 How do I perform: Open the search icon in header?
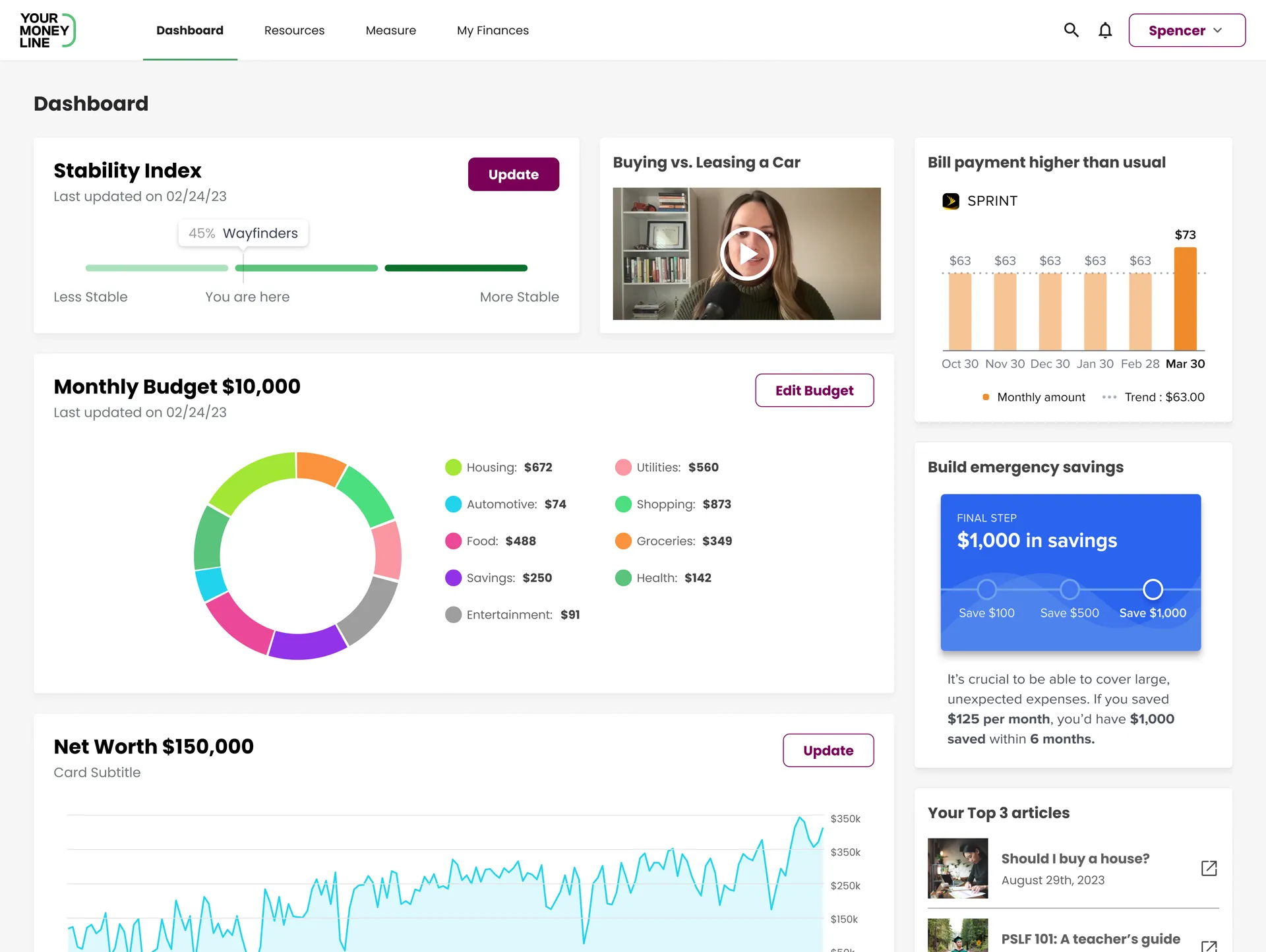click(1071, 30)
